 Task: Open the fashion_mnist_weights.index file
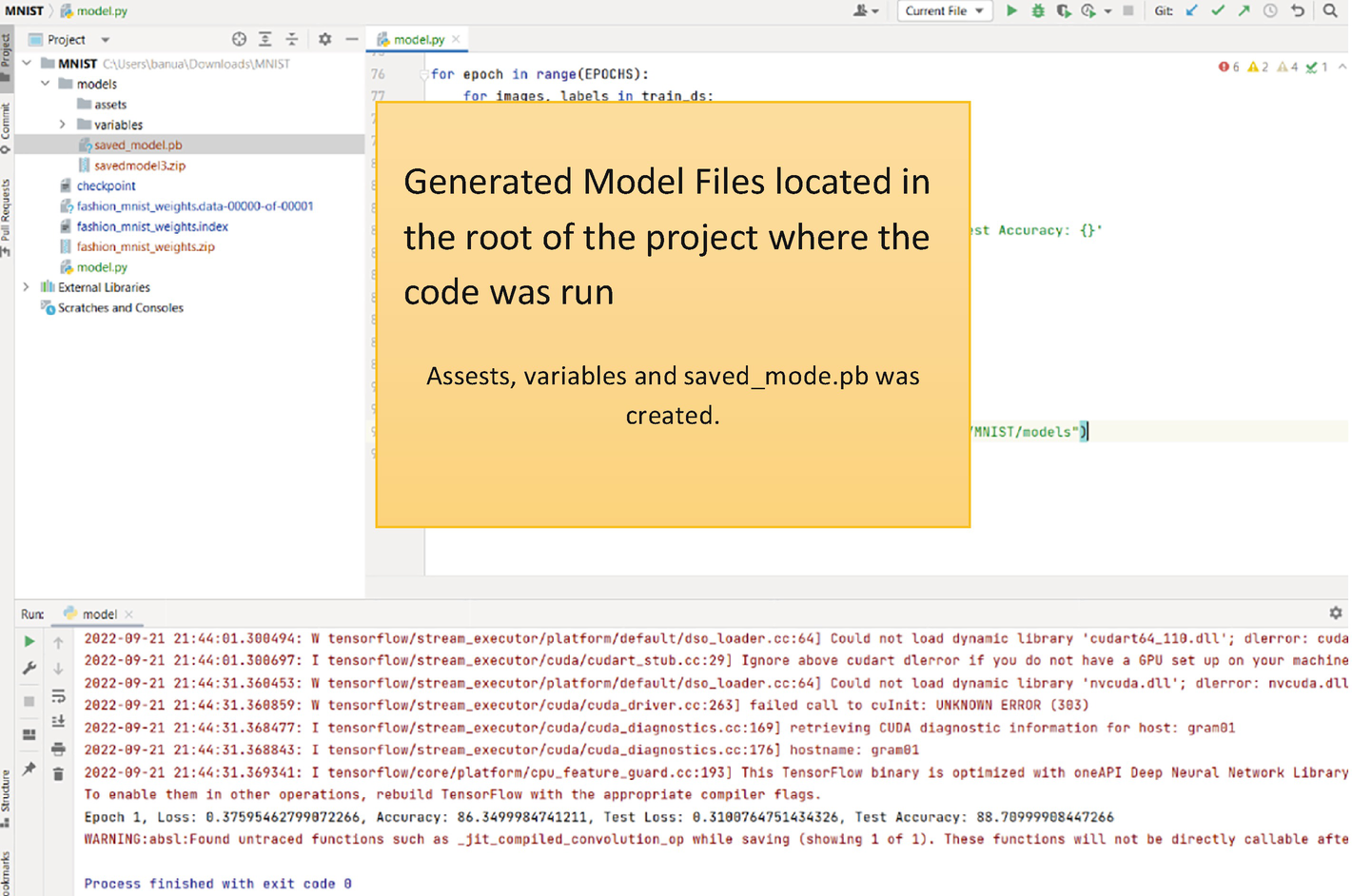coord(151,226)
